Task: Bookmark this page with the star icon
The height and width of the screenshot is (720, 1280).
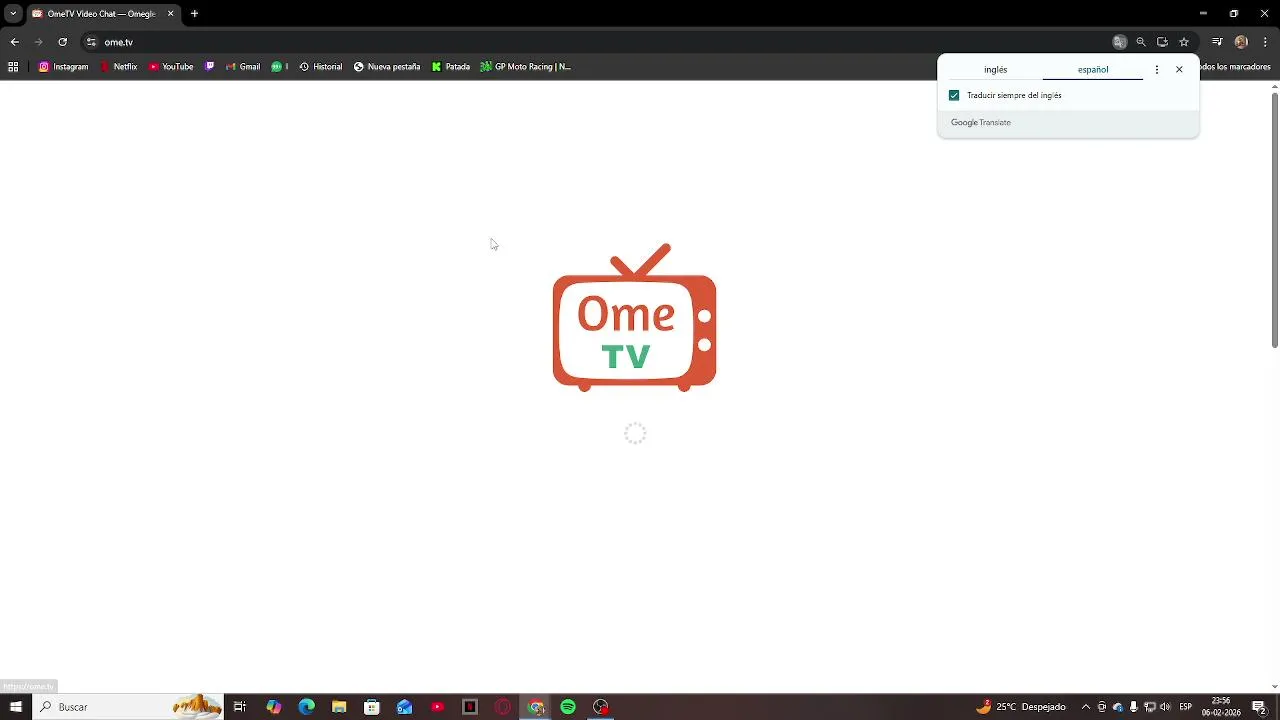Action: coord(1184,42)
